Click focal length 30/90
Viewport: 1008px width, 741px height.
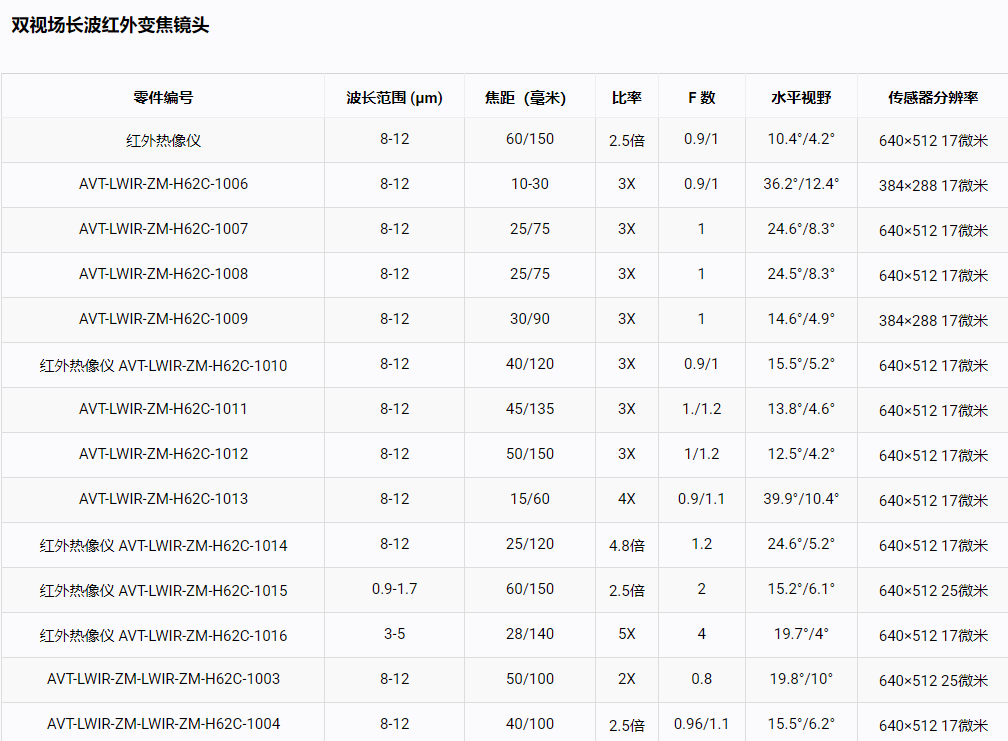530,319
